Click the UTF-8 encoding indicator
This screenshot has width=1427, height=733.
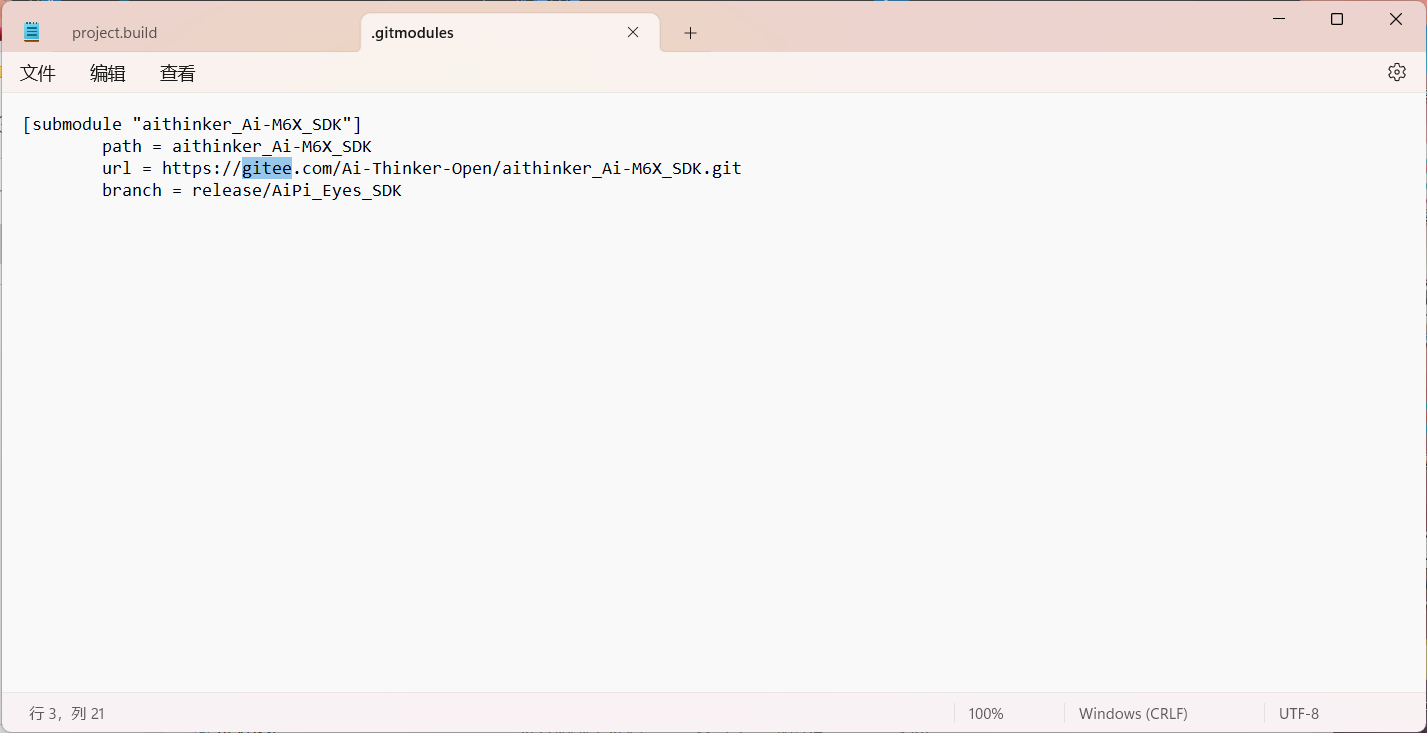click(x=1299, y=713)
